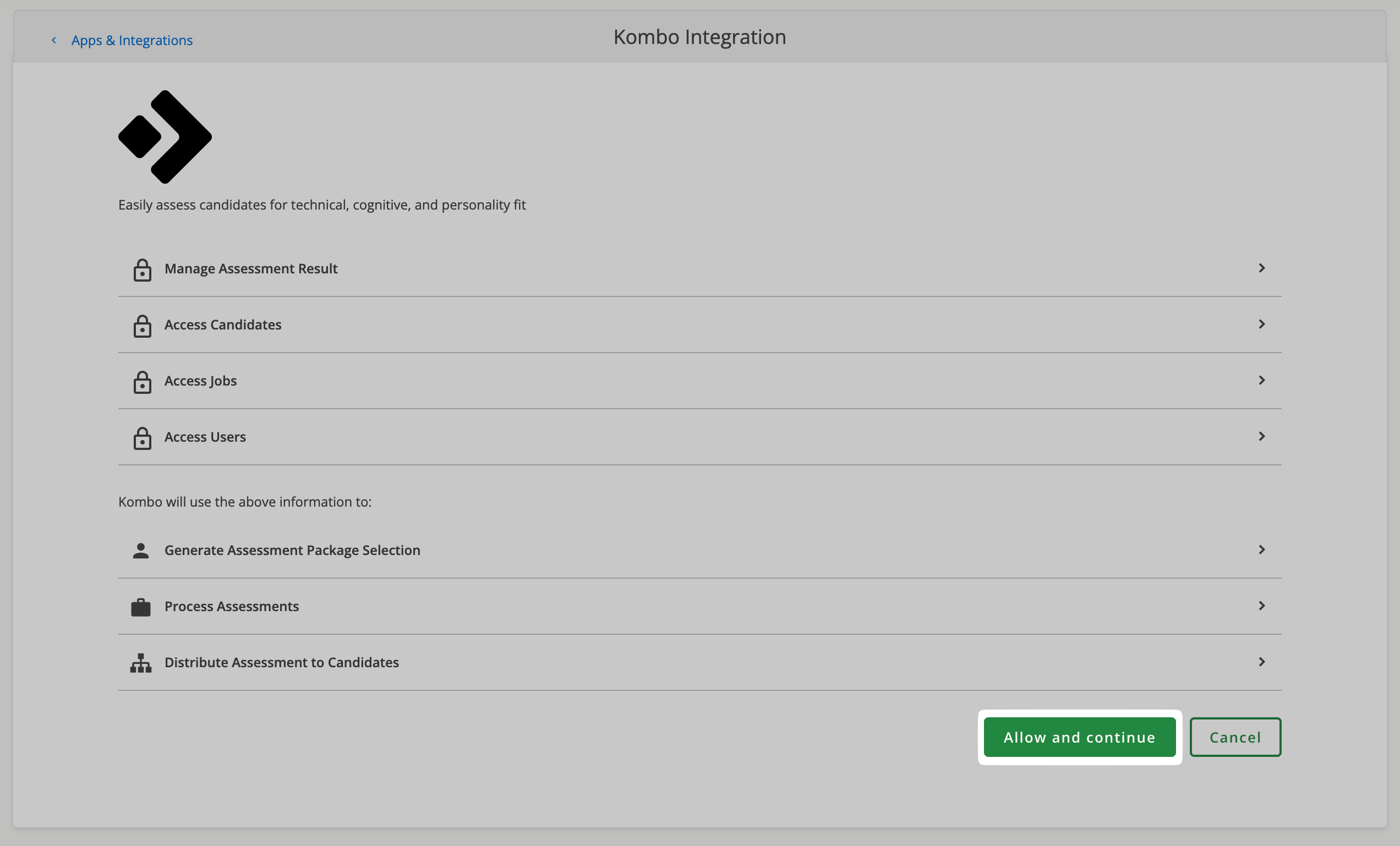Click Kombo Integration page title

tap(699, 37)
